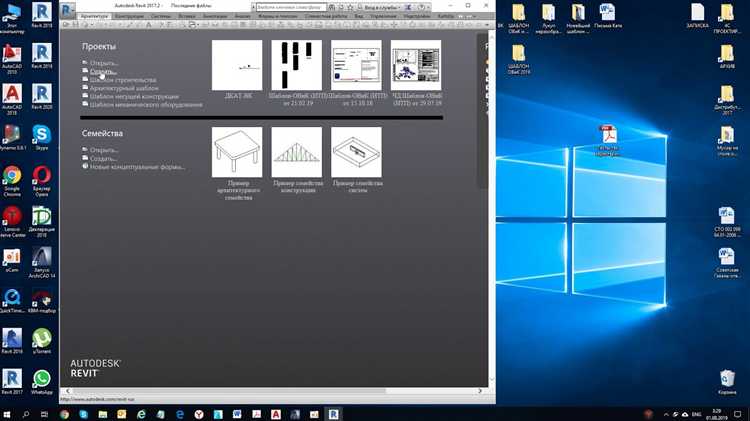
Task: Open the mostly blank first recent project thumbnail
Action: point(237,65)
